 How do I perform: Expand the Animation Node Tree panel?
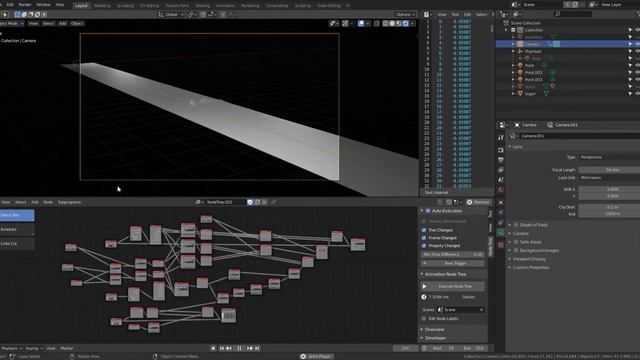click(x=445, y=274)
